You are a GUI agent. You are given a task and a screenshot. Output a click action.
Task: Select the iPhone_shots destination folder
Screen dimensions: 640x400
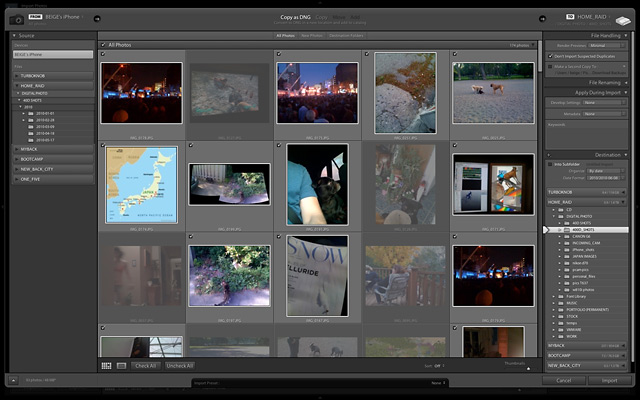[x=583, y=250]
